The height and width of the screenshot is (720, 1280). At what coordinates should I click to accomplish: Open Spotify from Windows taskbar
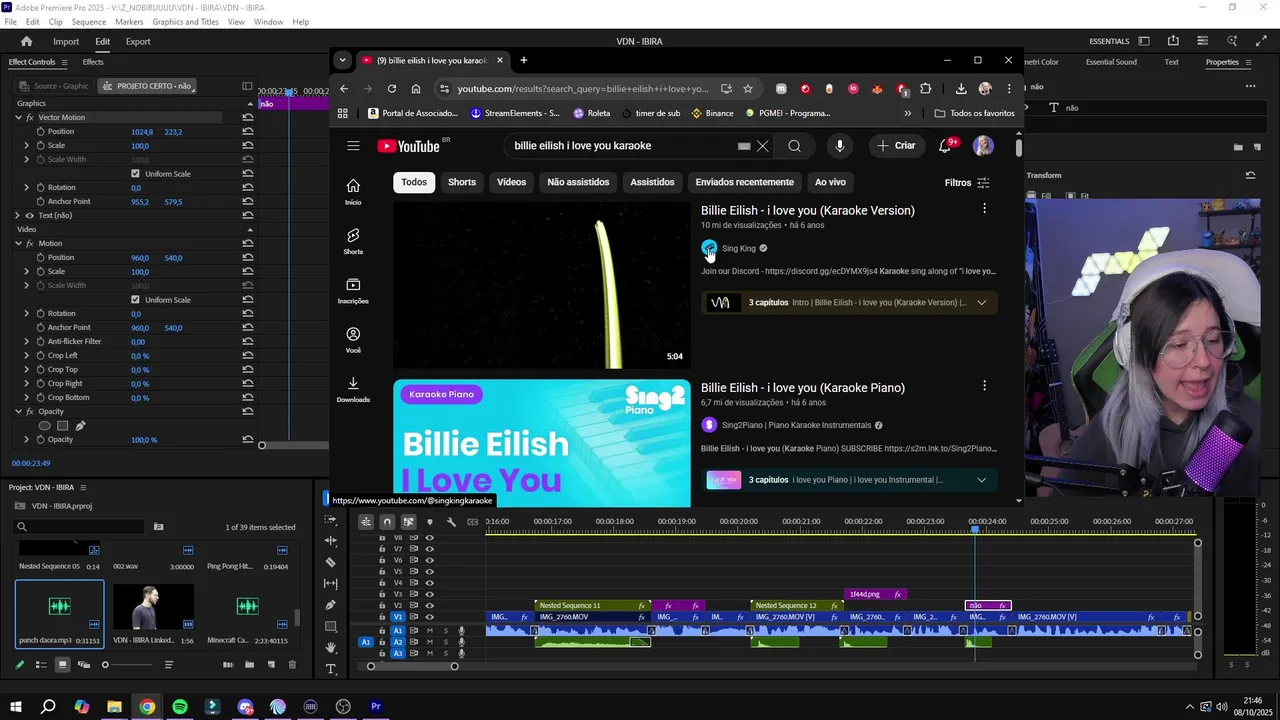click(180, 706)
